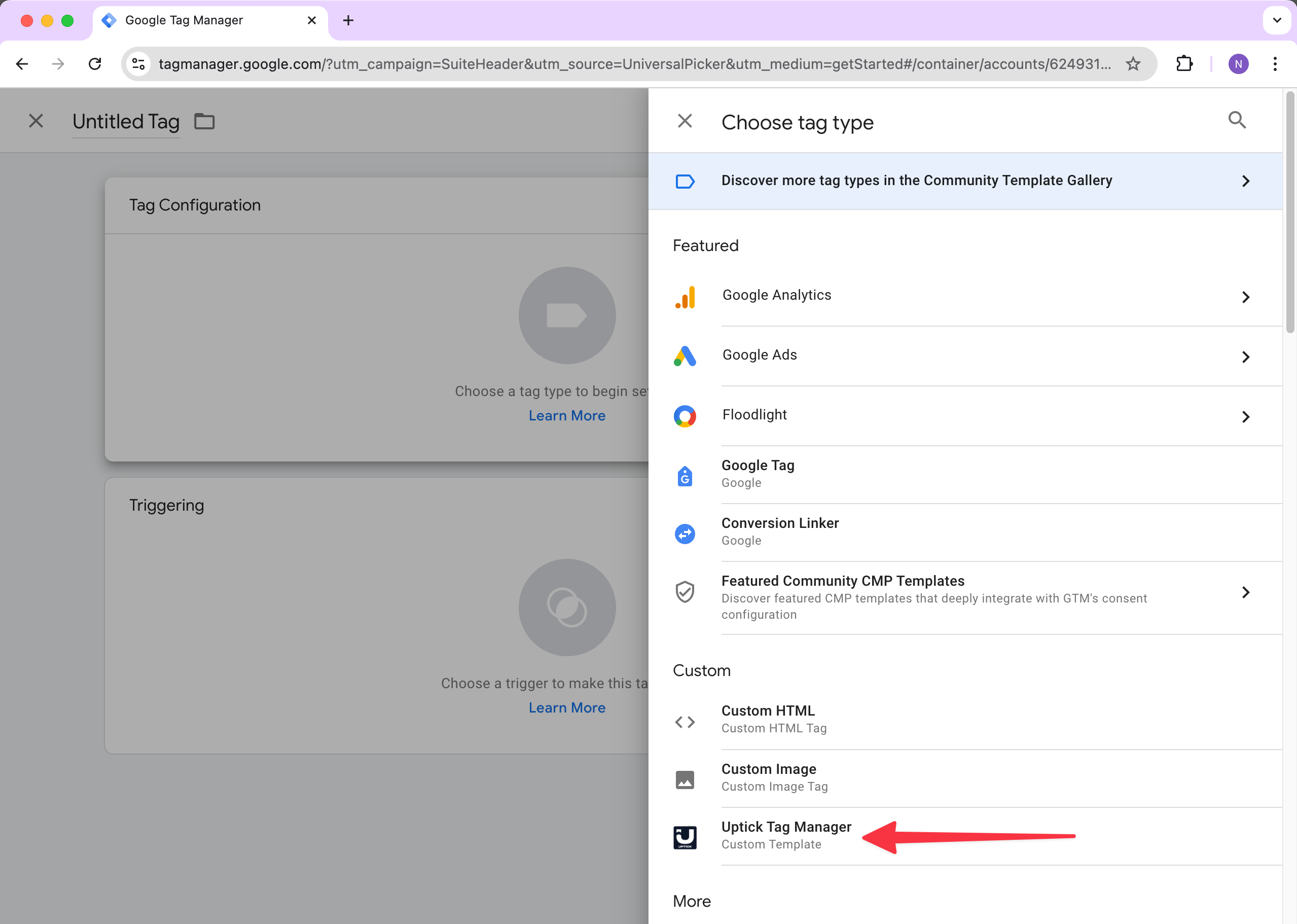This screenshot has width=1297, height=924.
Task: Select the Google Ads tag icon
Action: point(685,357)
